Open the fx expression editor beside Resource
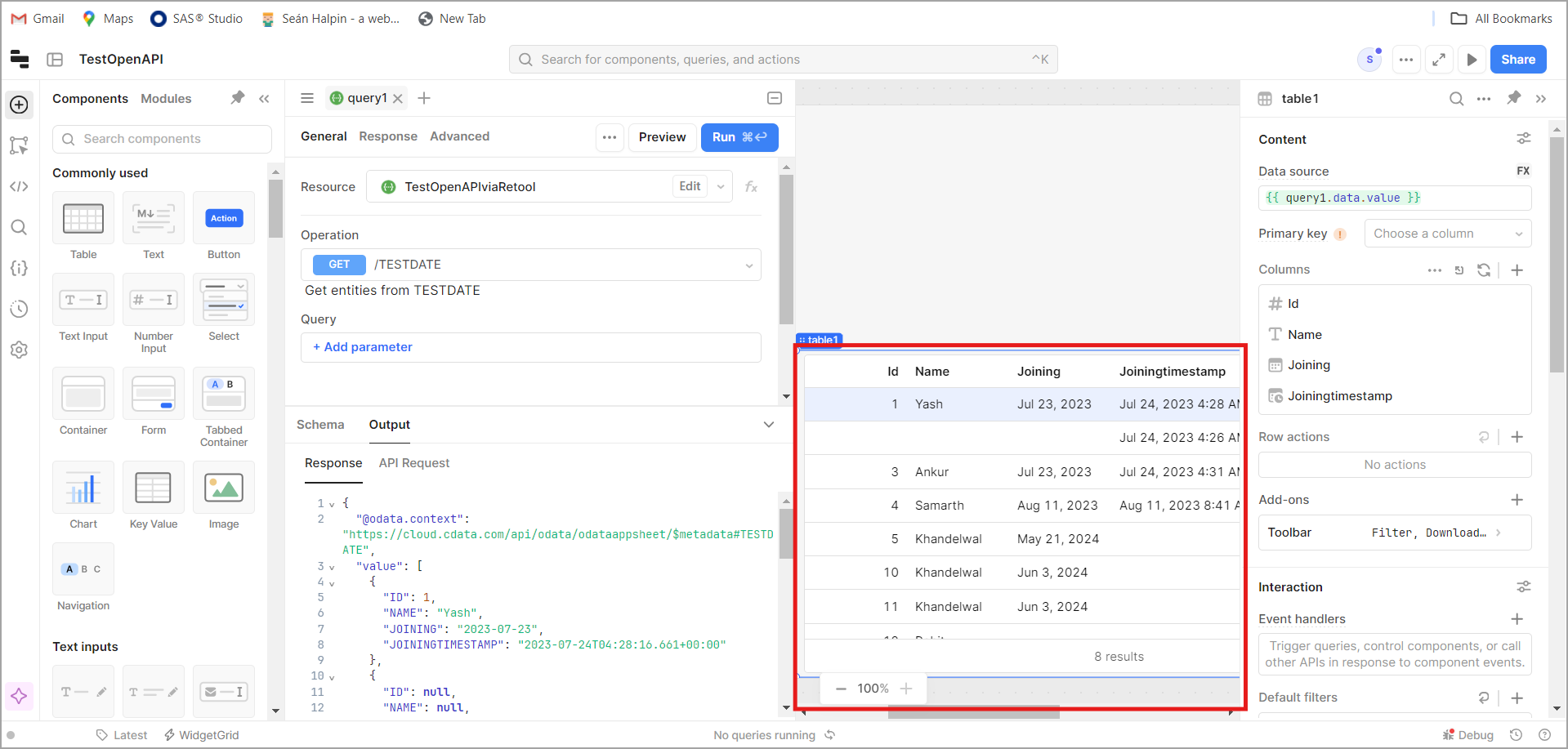 (751, 186)
